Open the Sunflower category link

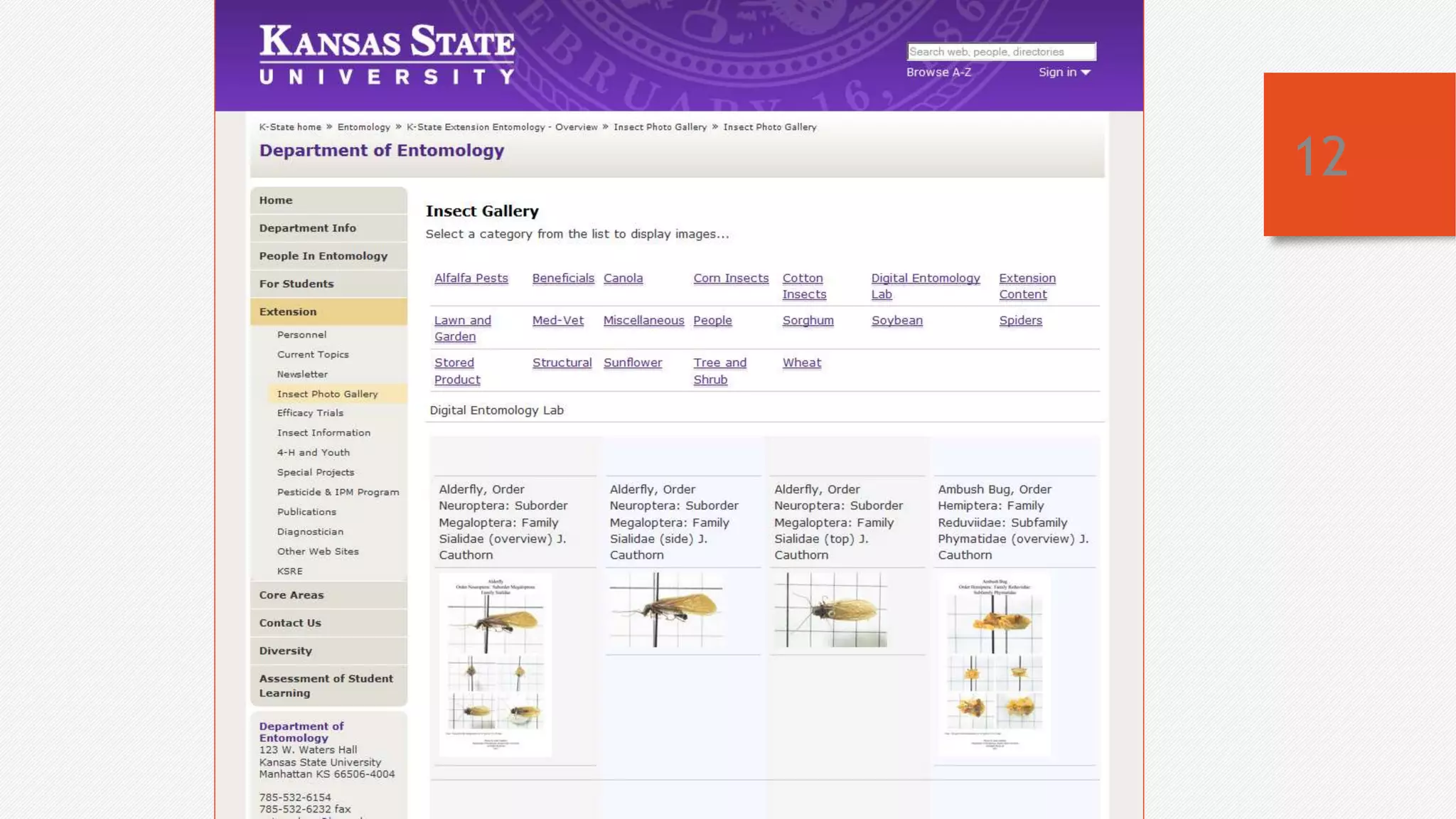632,363
